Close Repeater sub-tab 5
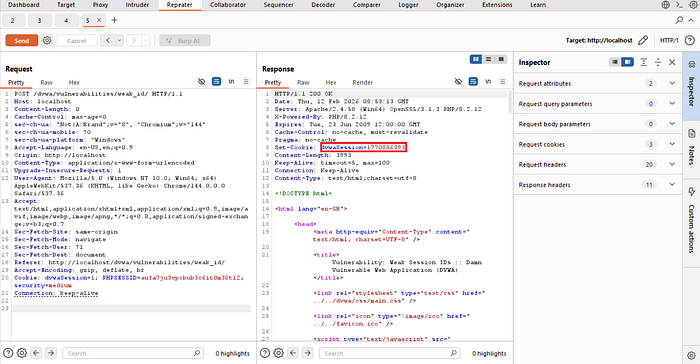This screenshot has height=364, width=700. pyautogui.click(x=99, y=20)
